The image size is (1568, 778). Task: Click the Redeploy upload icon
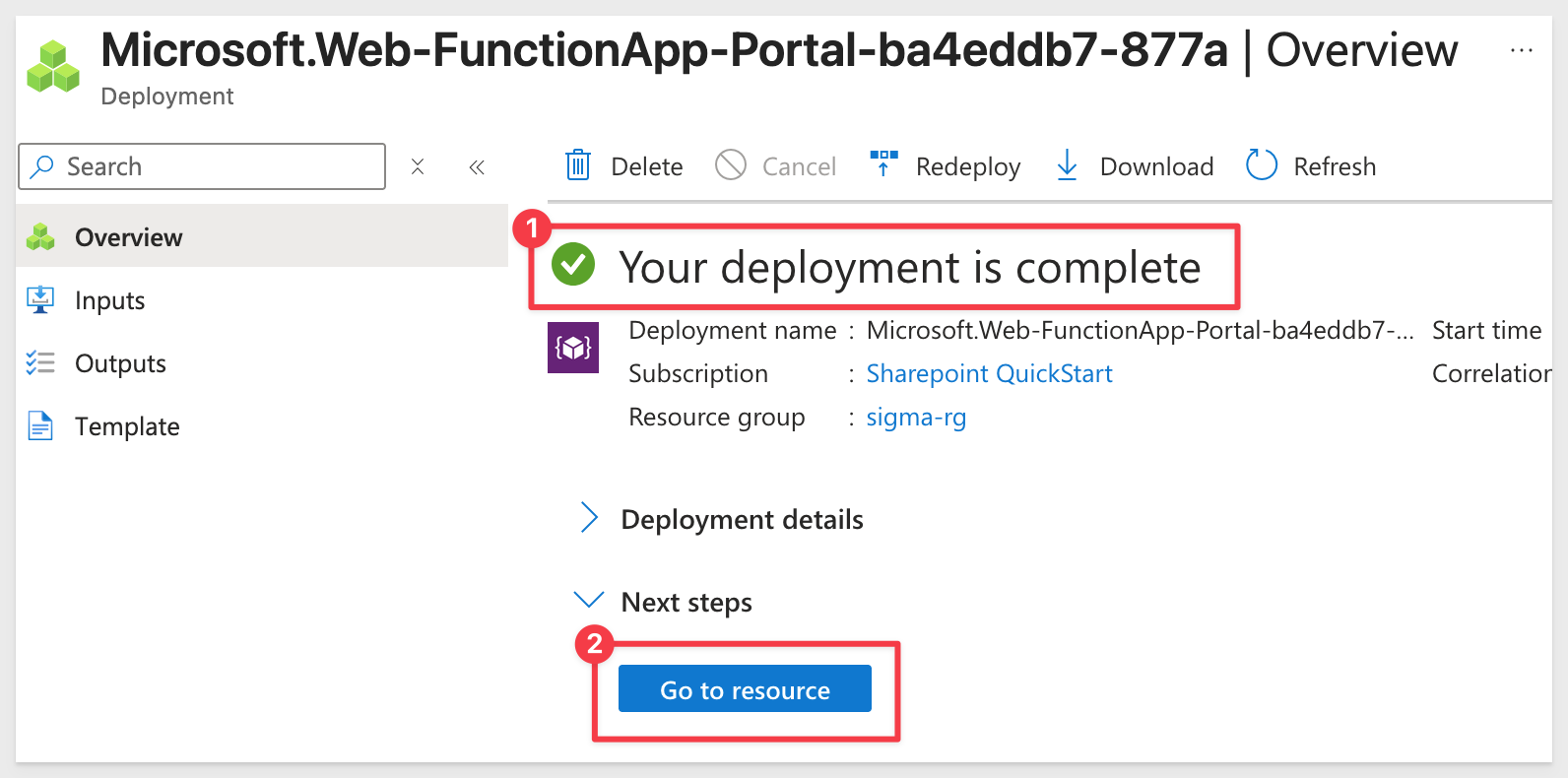point(883,163)
